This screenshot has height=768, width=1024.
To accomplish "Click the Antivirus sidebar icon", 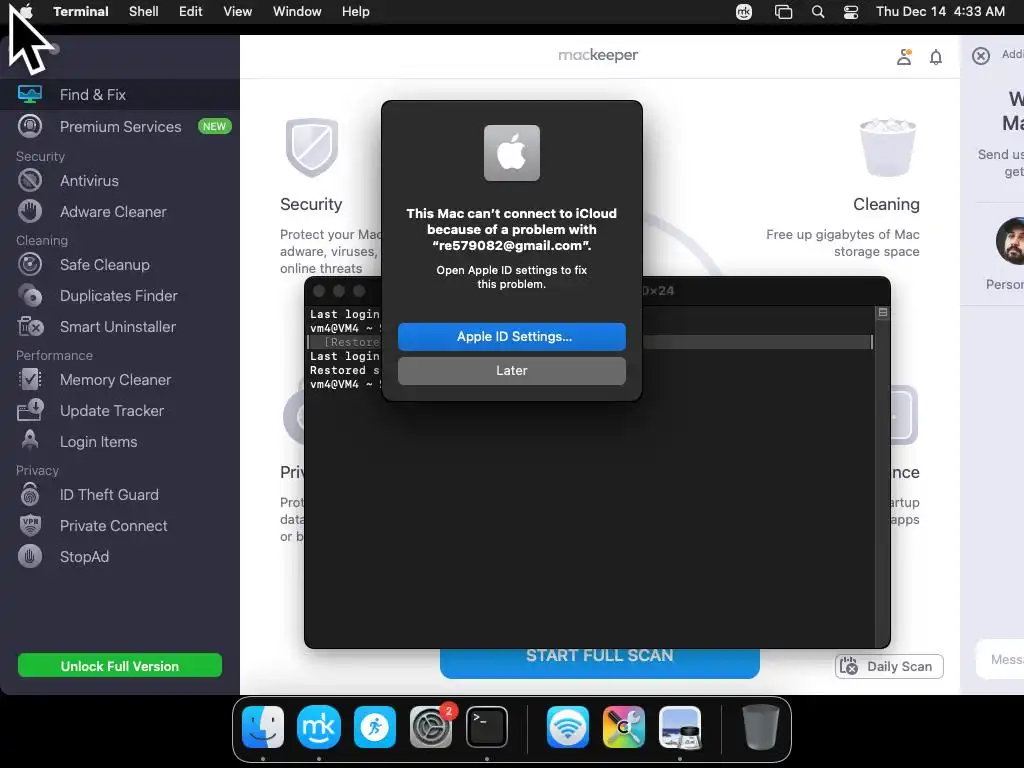I will coord(30,180).
